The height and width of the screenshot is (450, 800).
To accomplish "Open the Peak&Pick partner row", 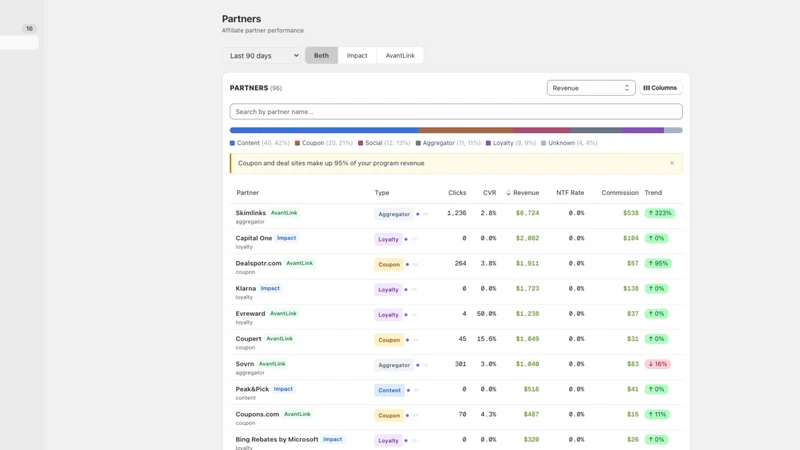I will tap(456, 392).
